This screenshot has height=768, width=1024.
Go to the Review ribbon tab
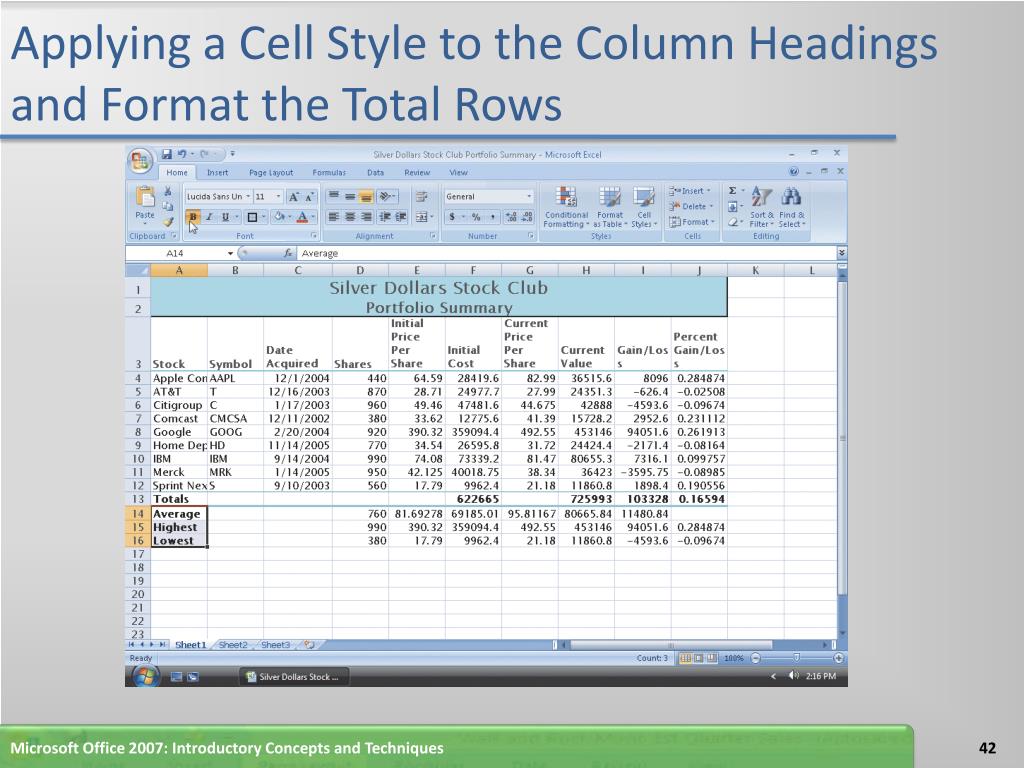point(417,172)
